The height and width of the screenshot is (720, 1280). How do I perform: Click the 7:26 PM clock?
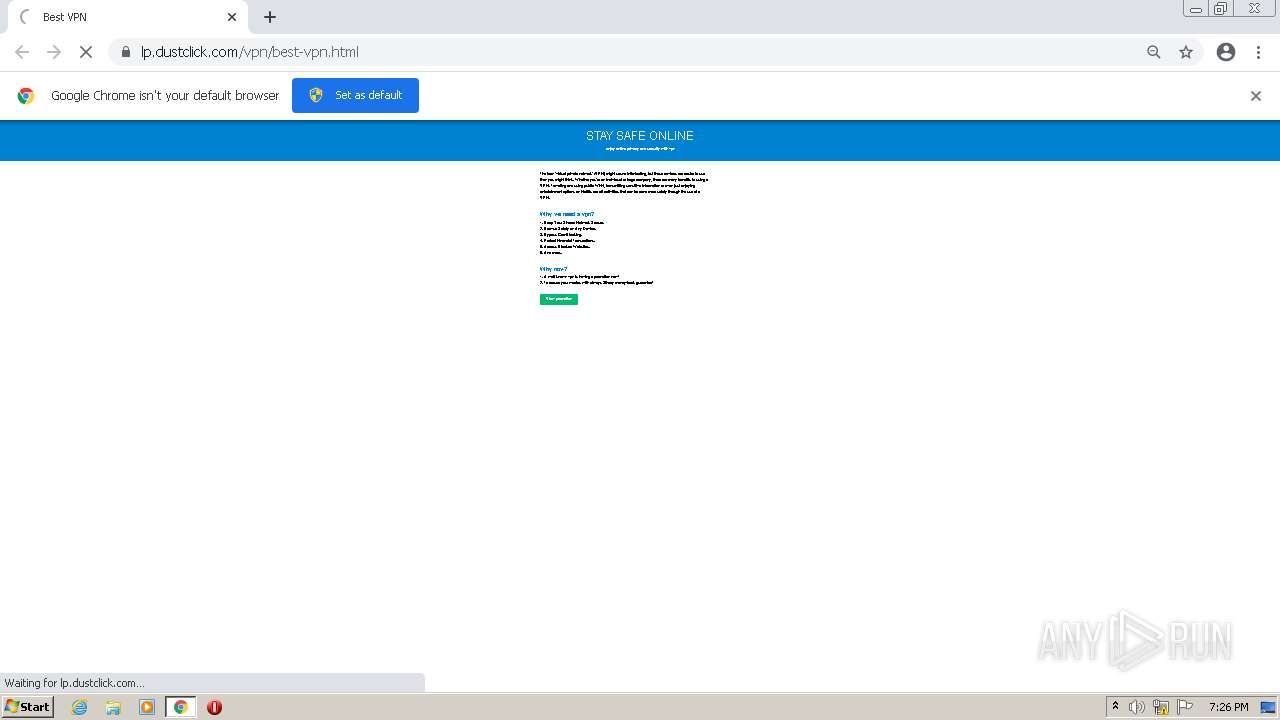(1228, 707)
